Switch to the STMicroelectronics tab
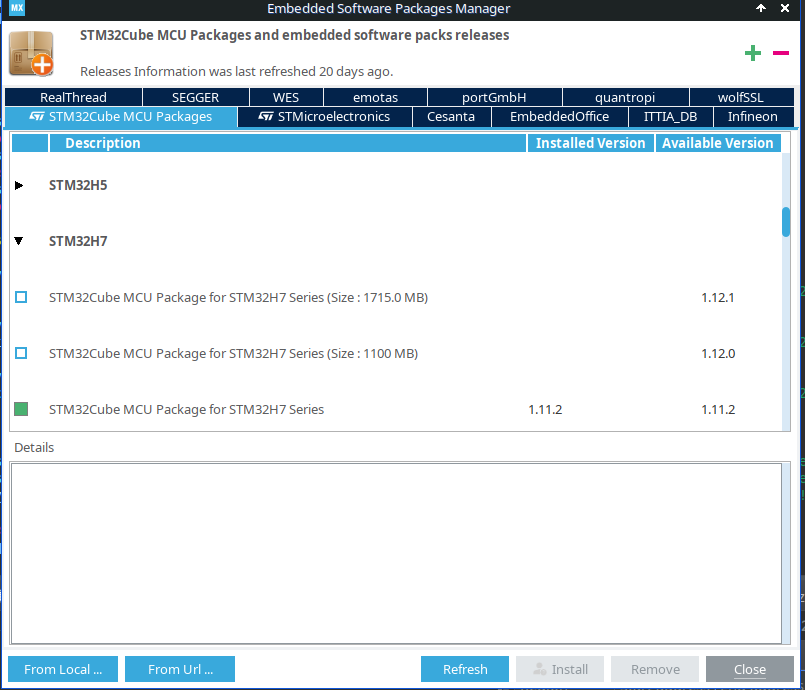Image resolution: width=805 pixels, height=690 pixels. pos(324,117)
